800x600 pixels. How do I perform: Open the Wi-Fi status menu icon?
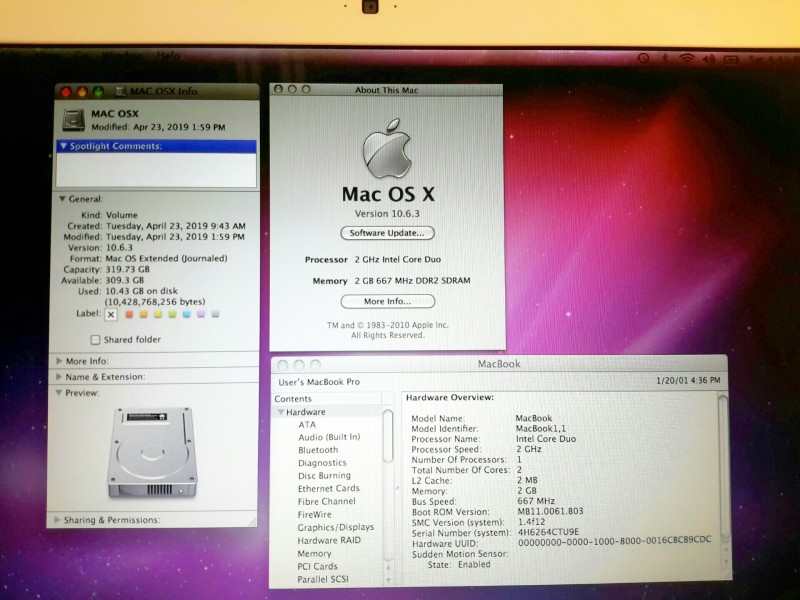(686, 59)
